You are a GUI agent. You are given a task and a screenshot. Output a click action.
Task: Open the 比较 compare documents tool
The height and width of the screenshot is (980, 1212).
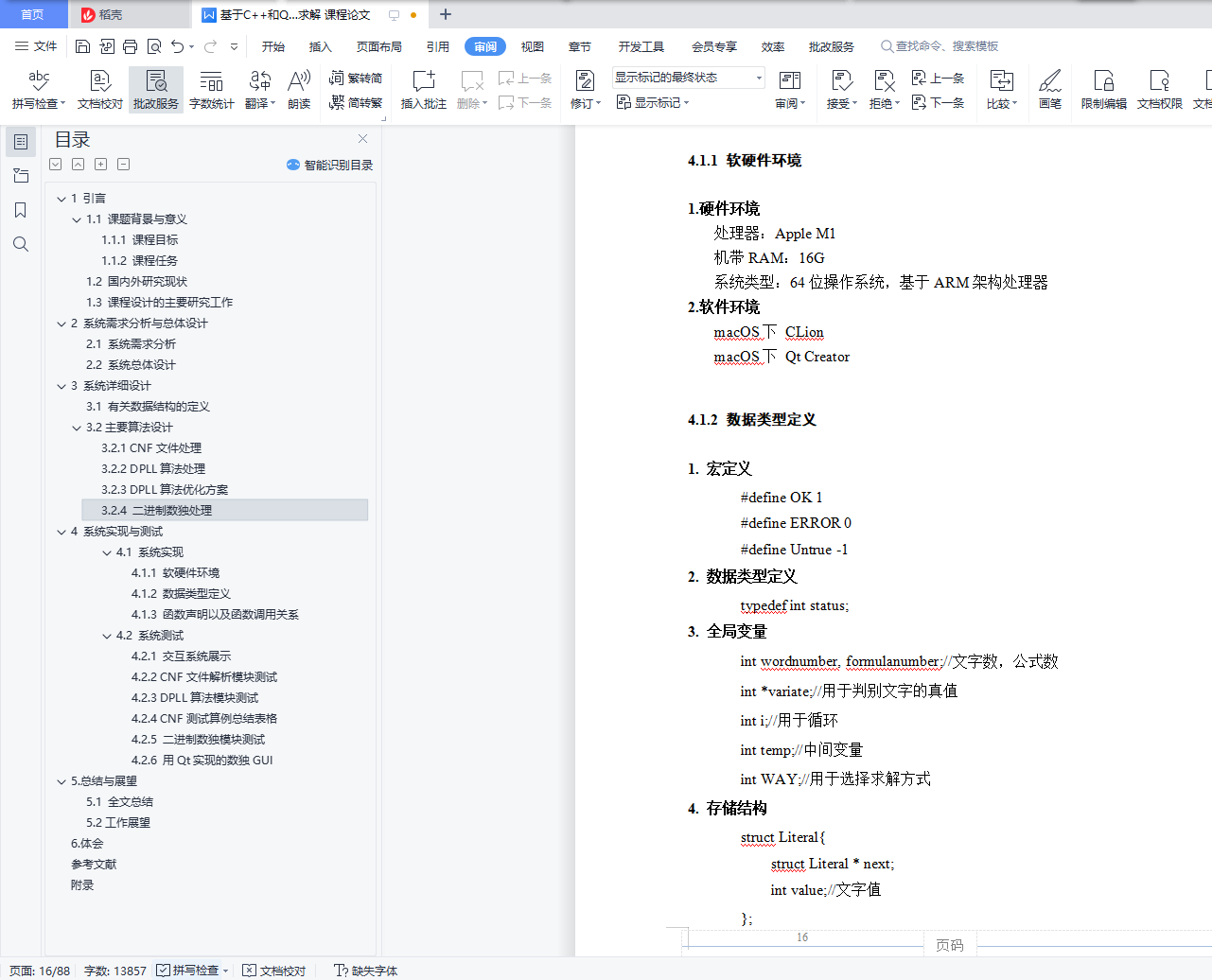1001,90
